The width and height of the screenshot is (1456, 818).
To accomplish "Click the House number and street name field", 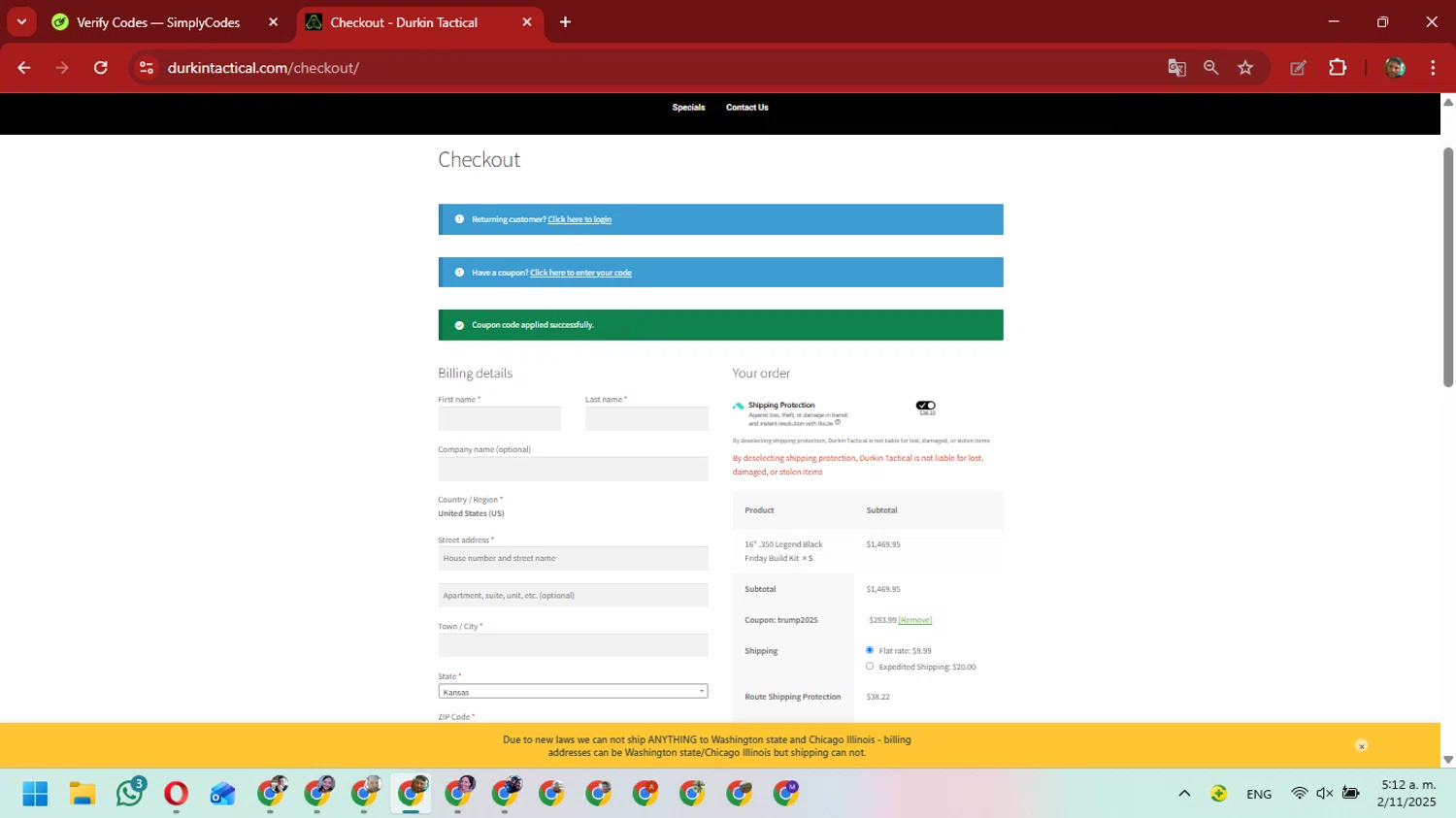I will (x=573, y=558).
